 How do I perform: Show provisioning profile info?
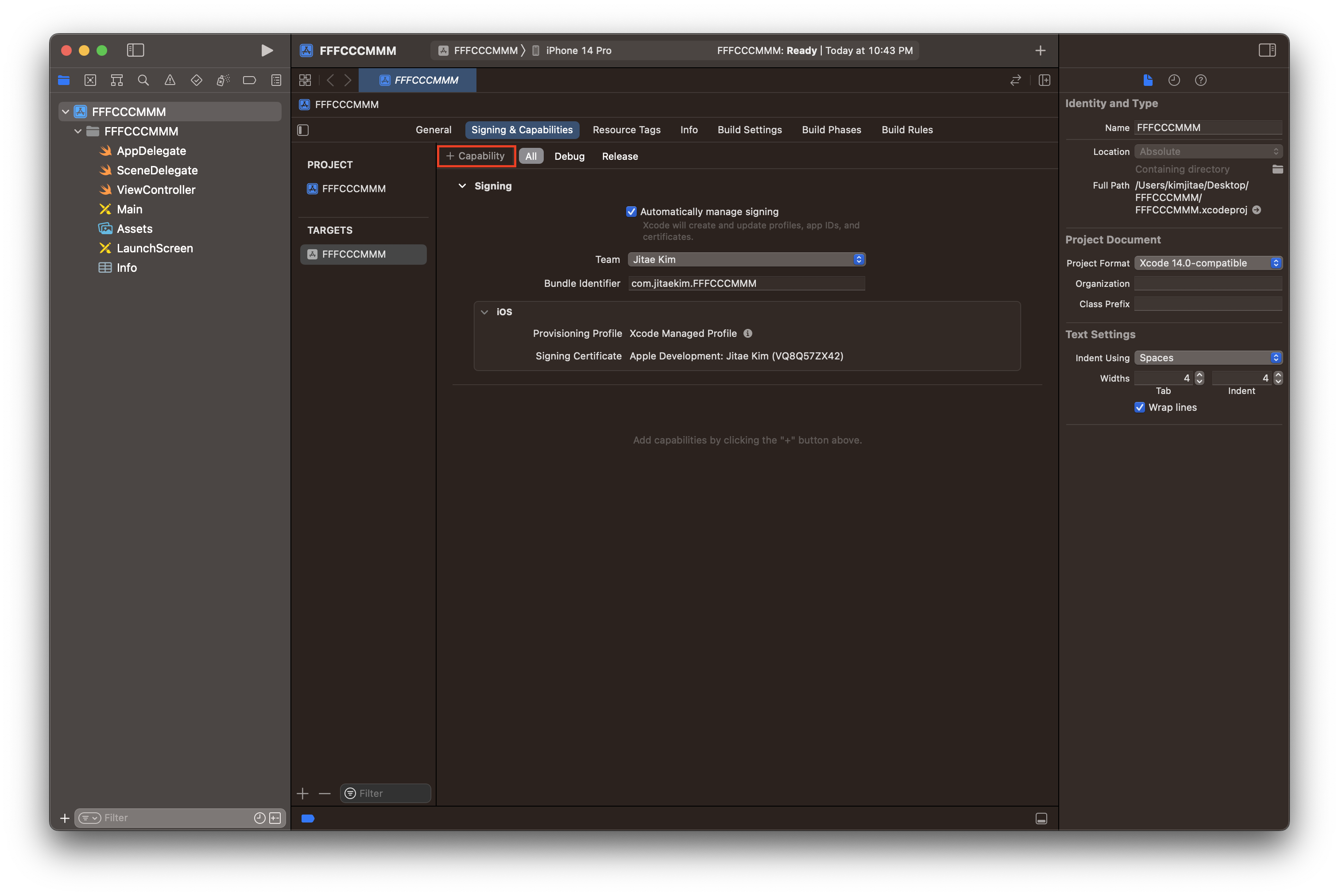coord(747,333)
